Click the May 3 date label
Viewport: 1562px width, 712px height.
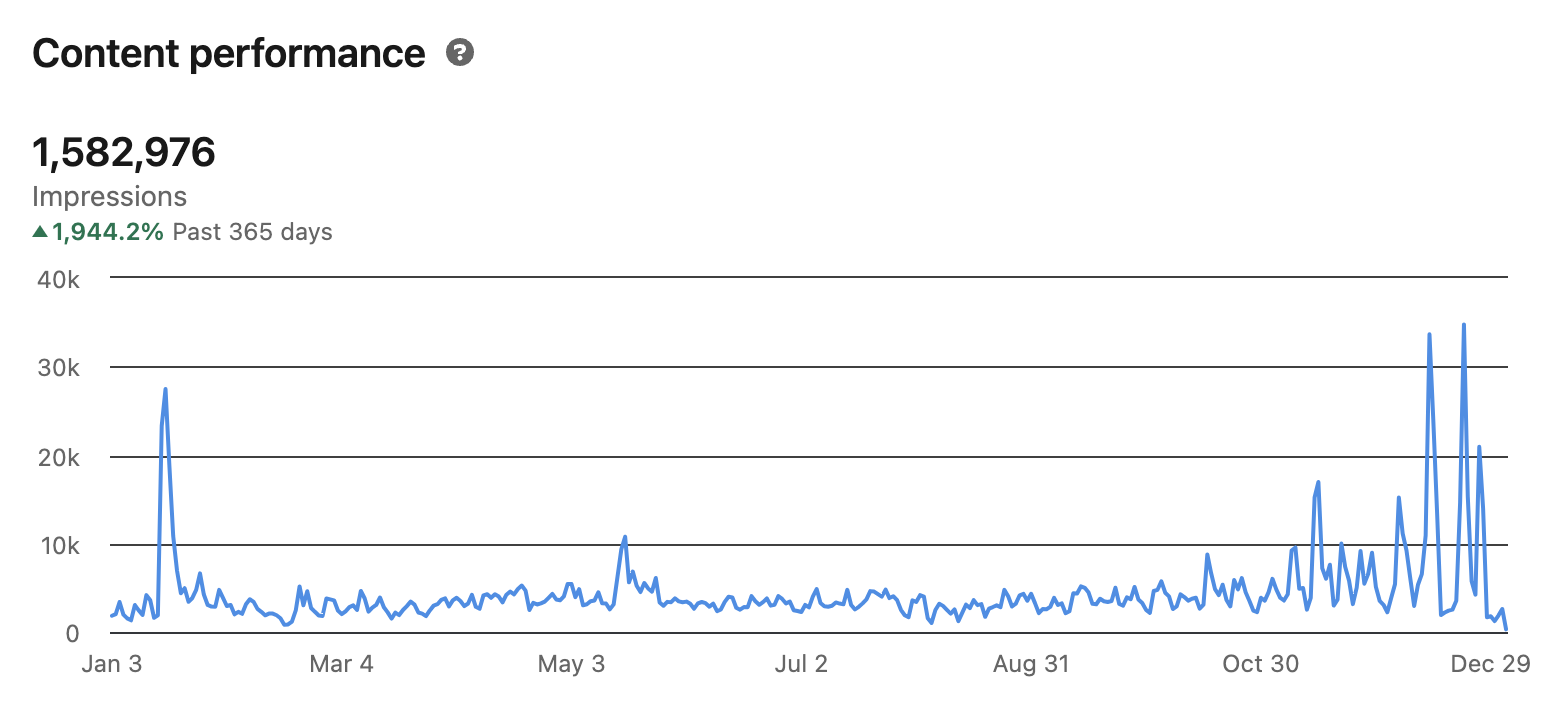pyautogui.click(x=572, y=664)
